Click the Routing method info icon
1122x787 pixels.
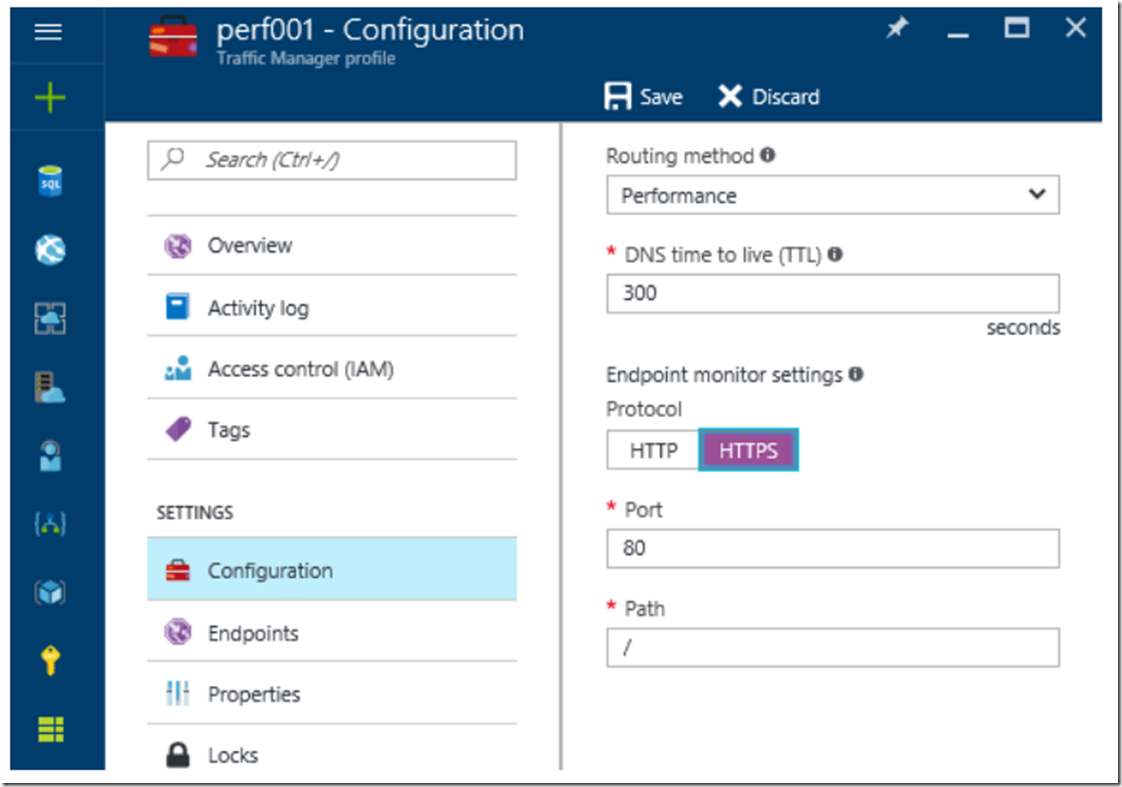[x=768, y=155]
